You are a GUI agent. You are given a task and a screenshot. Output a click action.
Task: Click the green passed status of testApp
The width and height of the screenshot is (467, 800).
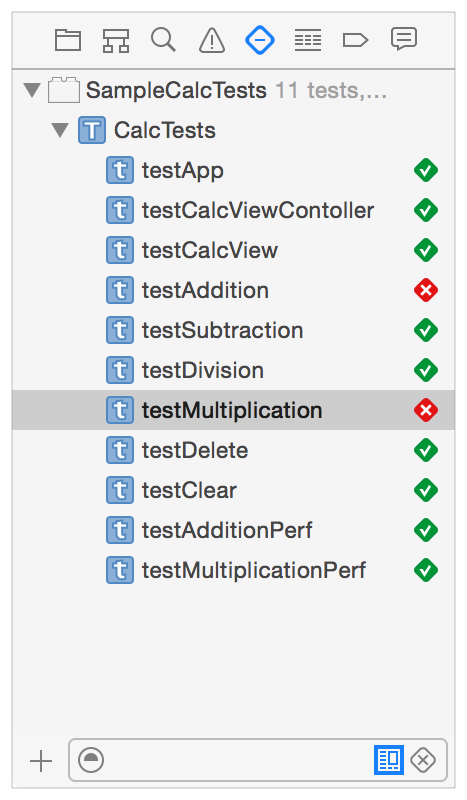[426, 170]
